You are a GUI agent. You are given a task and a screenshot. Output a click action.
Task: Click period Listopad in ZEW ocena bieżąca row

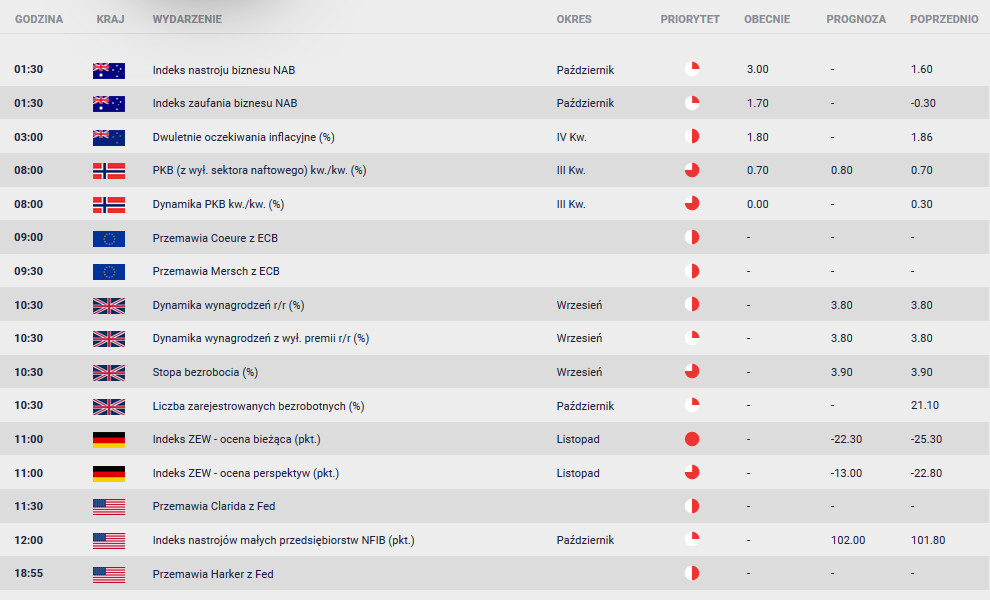click(578, 440)
